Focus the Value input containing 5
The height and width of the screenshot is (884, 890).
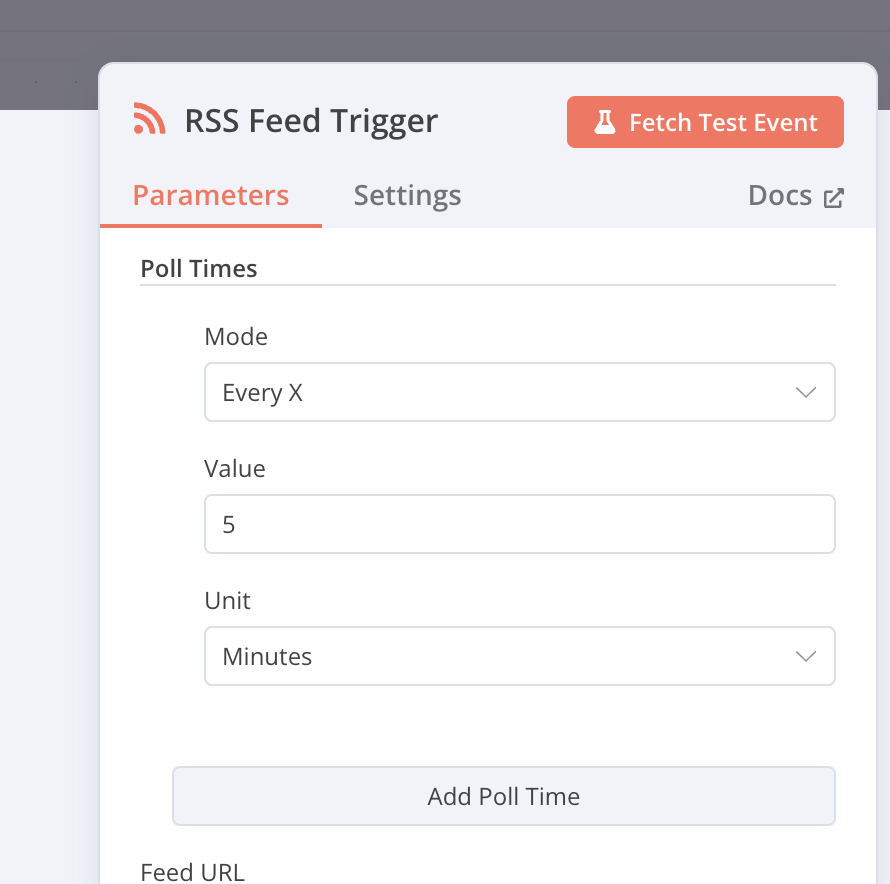[x=519, y=524]
